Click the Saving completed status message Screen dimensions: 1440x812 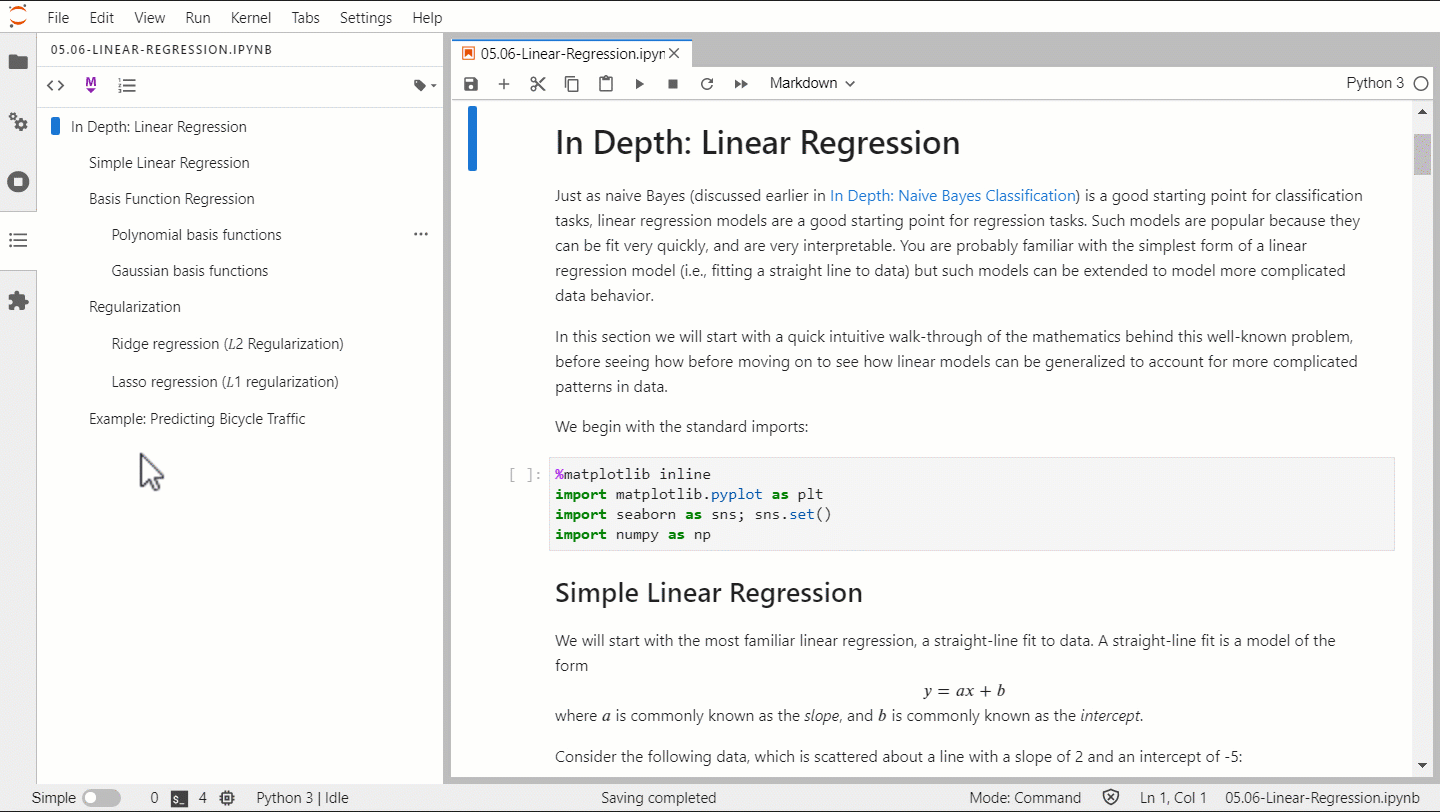(x=659, y=798)
